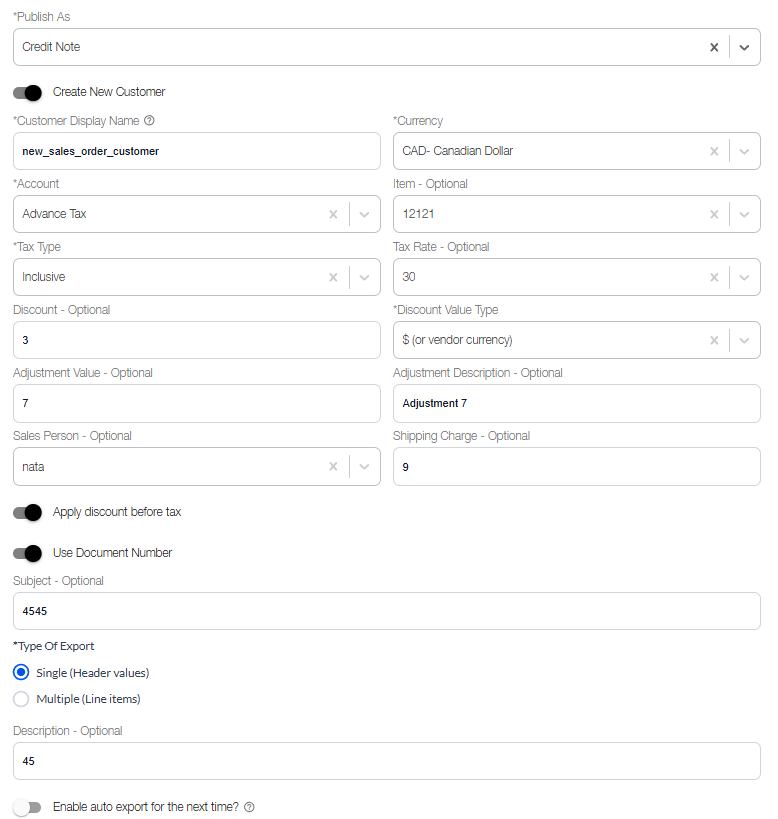
Task: Remove Advance Tax using its clear icon
Action: 333,214
